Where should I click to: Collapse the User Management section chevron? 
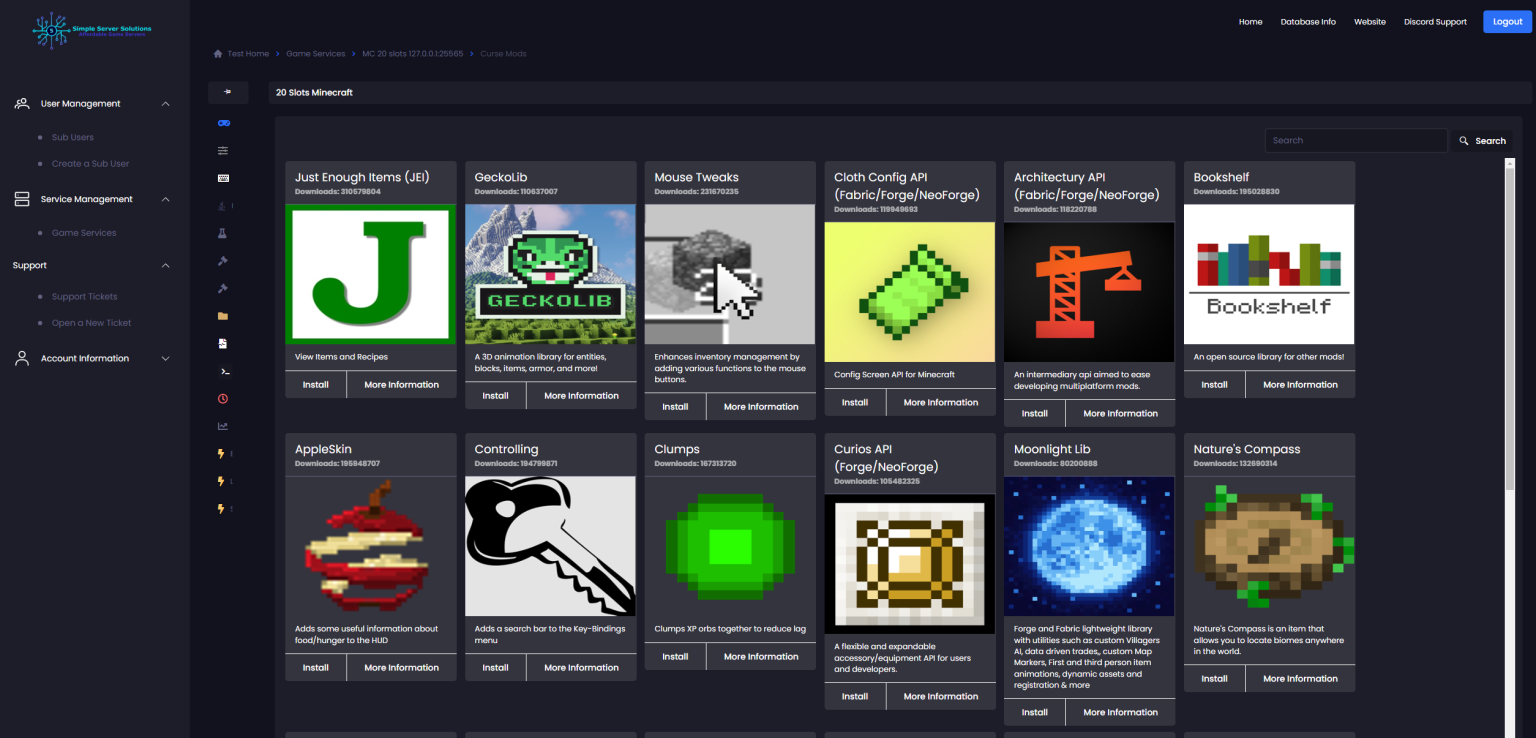click(166, 104)
